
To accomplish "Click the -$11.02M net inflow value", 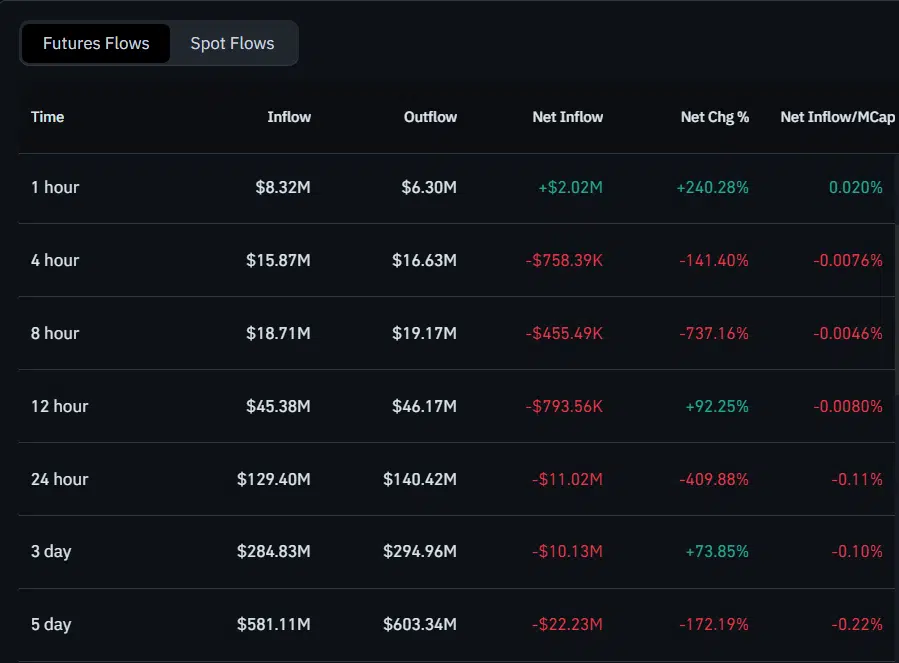I will pyautogui.click(x=567, y=479).
